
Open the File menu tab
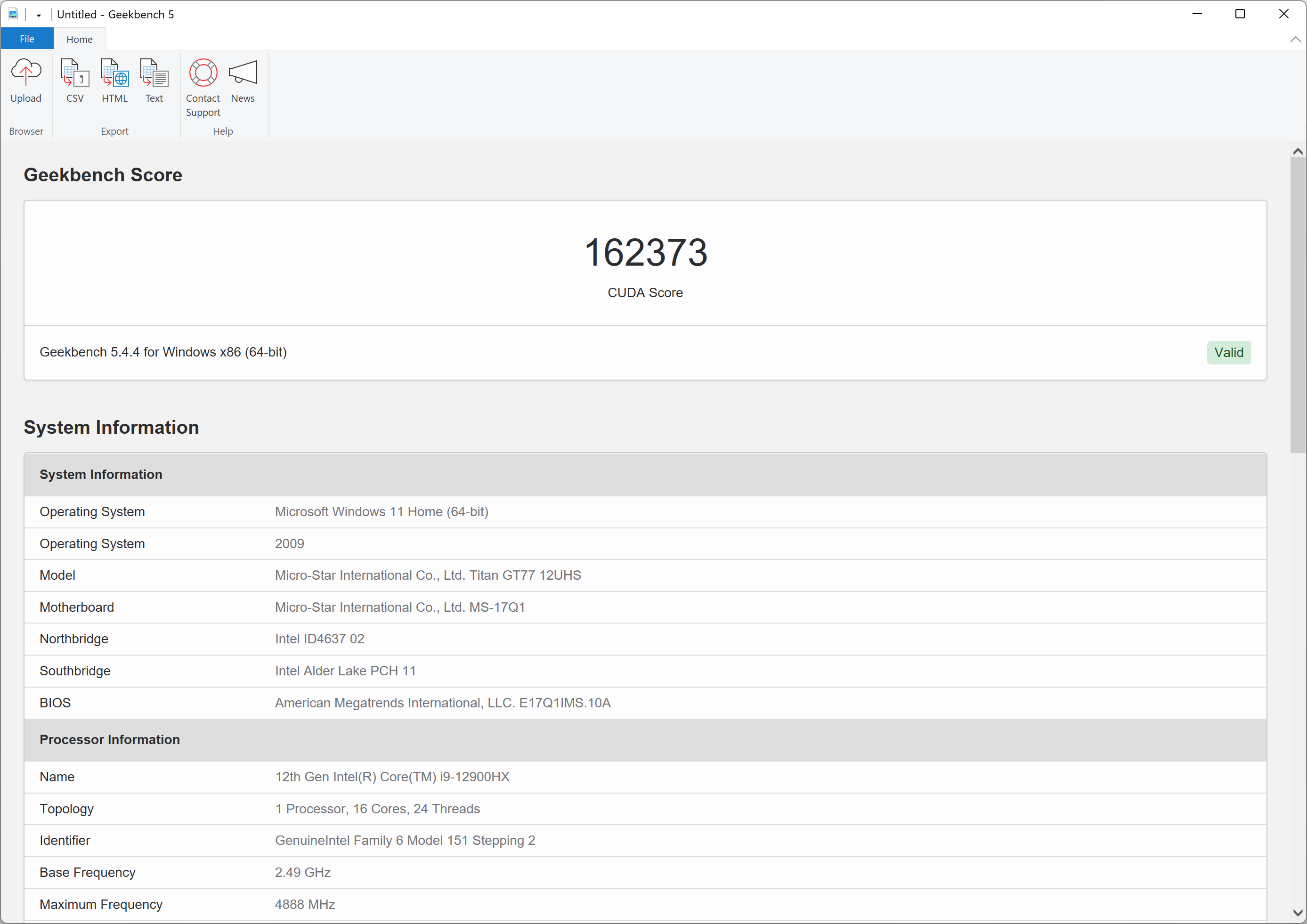point(27,39)
